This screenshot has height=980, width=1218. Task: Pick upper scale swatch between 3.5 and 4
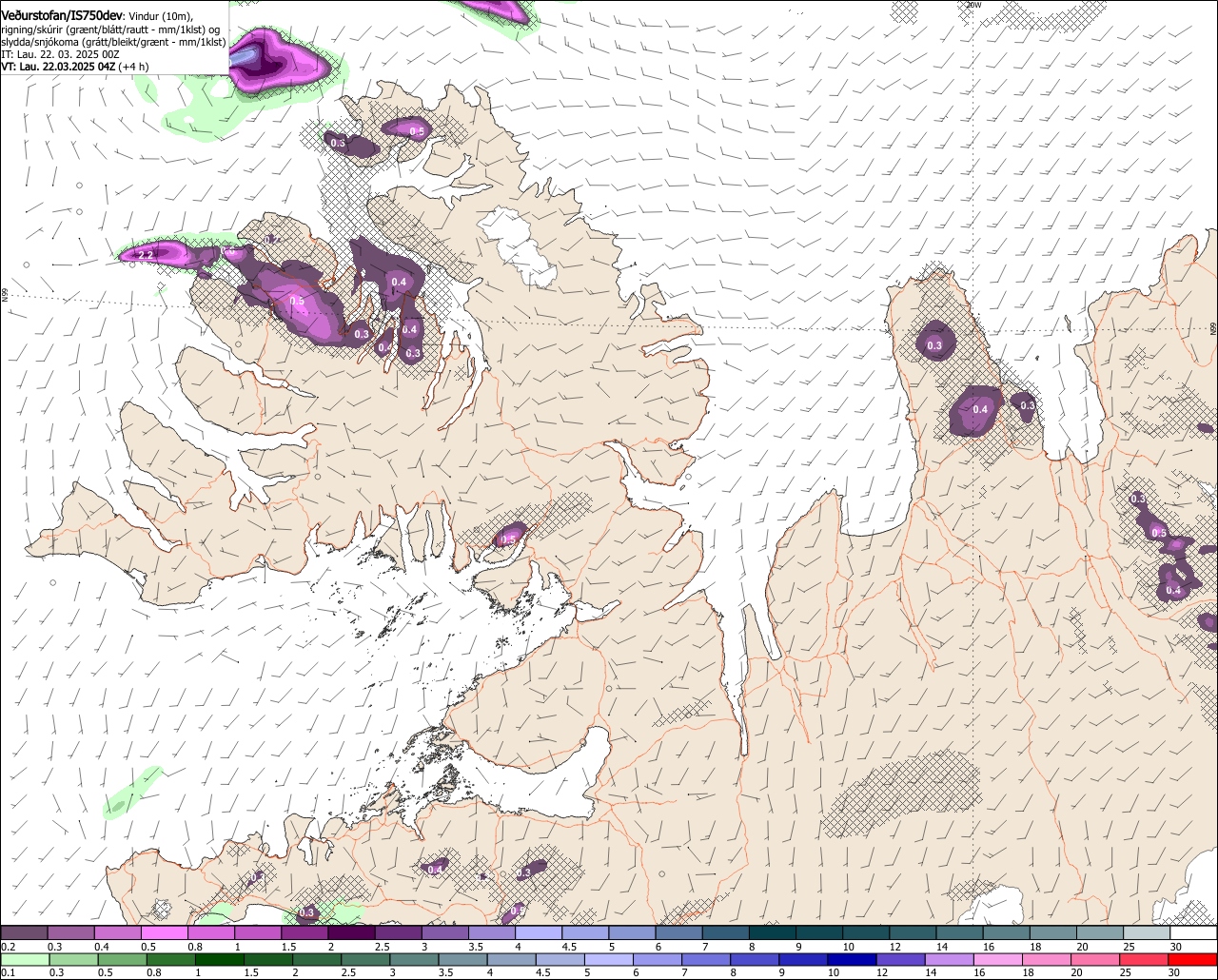[x=492, y=932]
